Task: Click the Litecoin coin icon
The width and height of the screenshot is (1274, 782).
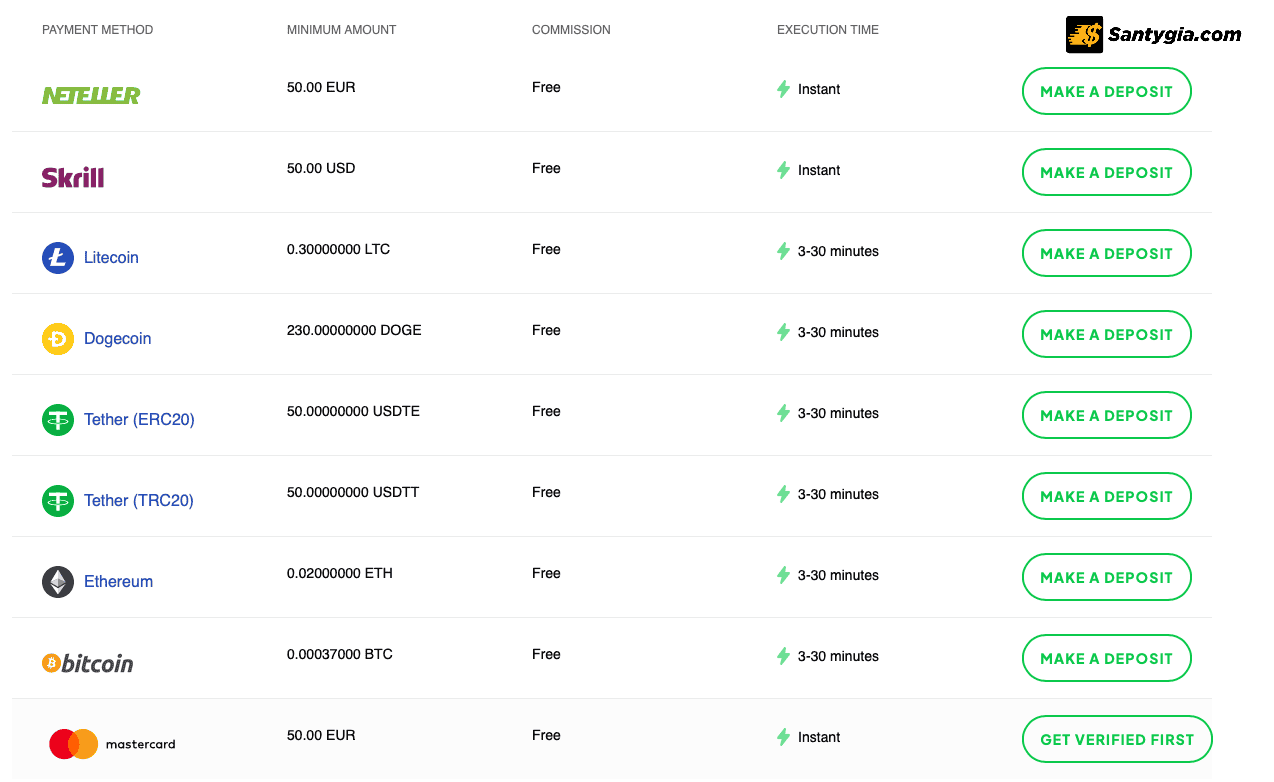Action: [x=58, y=257]
